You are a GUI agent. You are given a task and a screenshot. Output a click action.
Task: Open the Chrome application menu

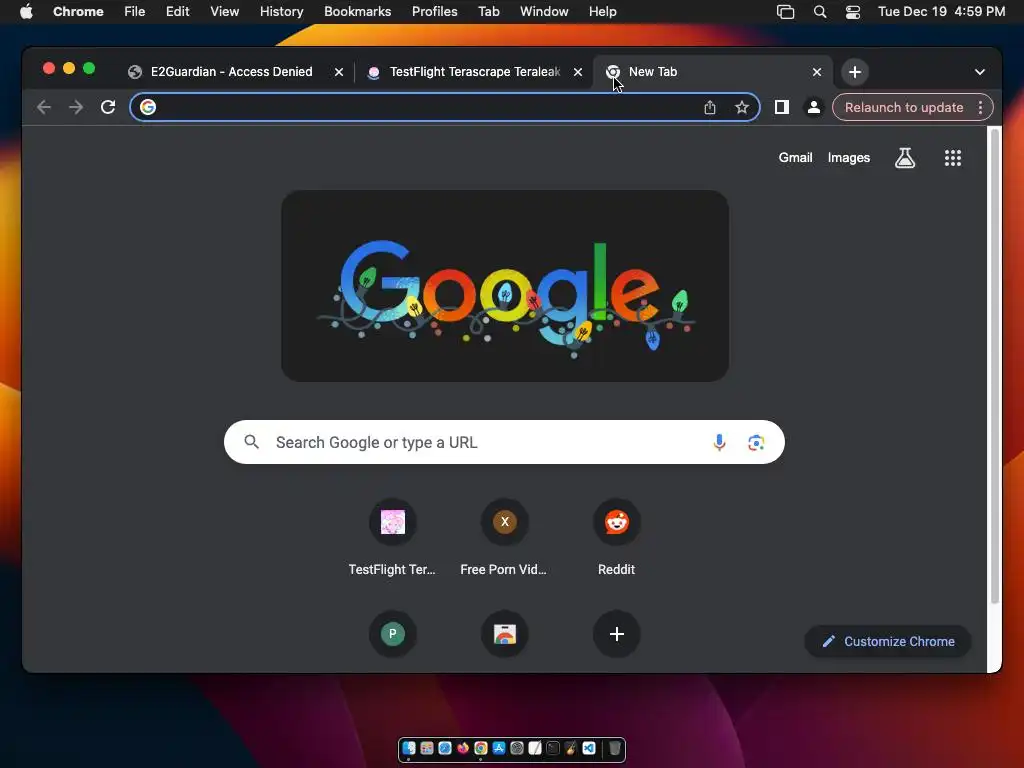(78, 12)
